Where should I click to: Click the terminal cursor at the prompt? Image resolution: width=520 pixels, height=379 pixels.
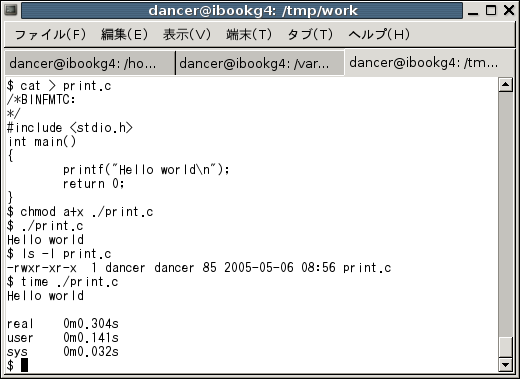tap(24, 365)
